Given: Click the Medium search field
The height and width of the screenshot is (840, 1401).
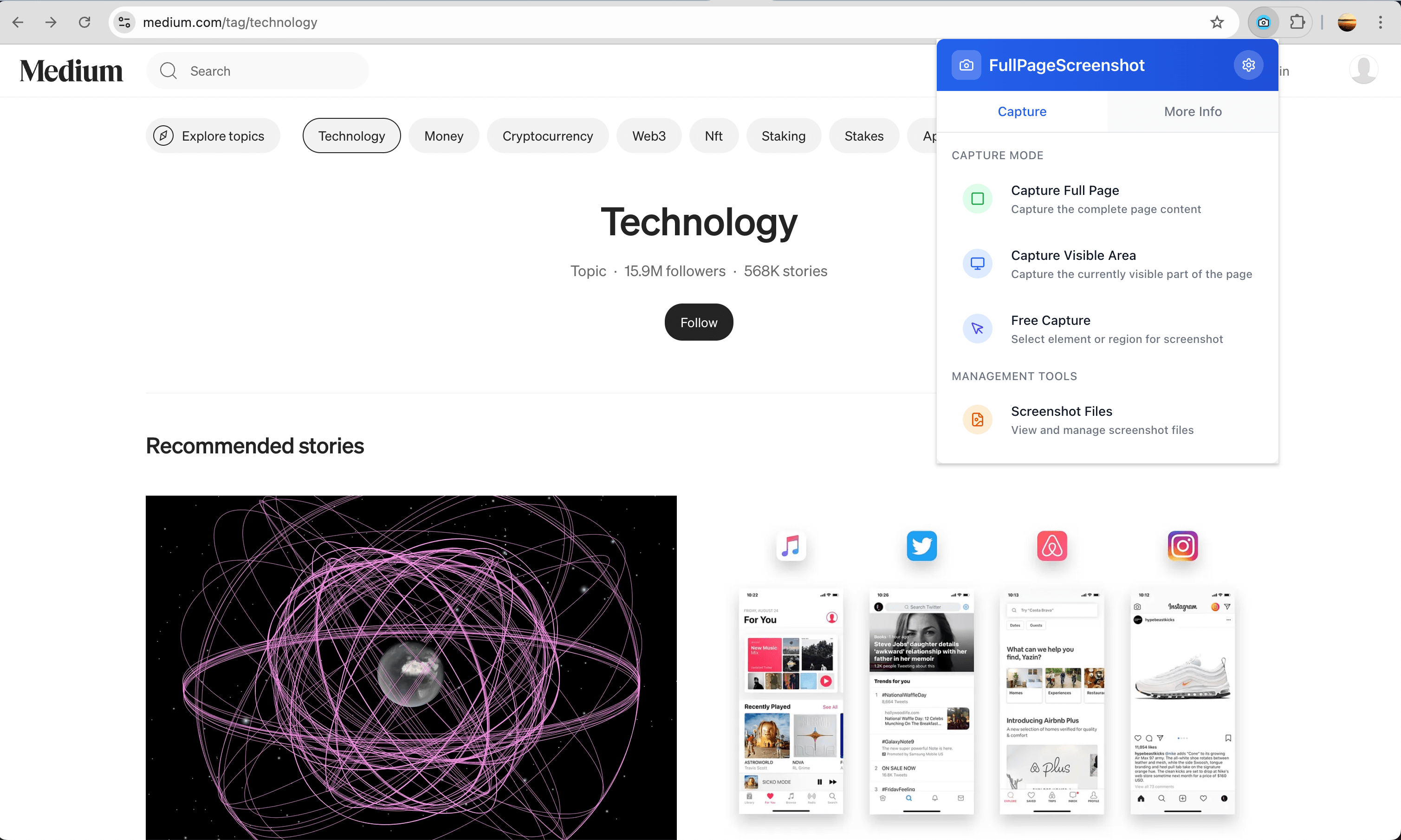Looking at the screenshot, I should pyautogui.click(x=258, y=71).
